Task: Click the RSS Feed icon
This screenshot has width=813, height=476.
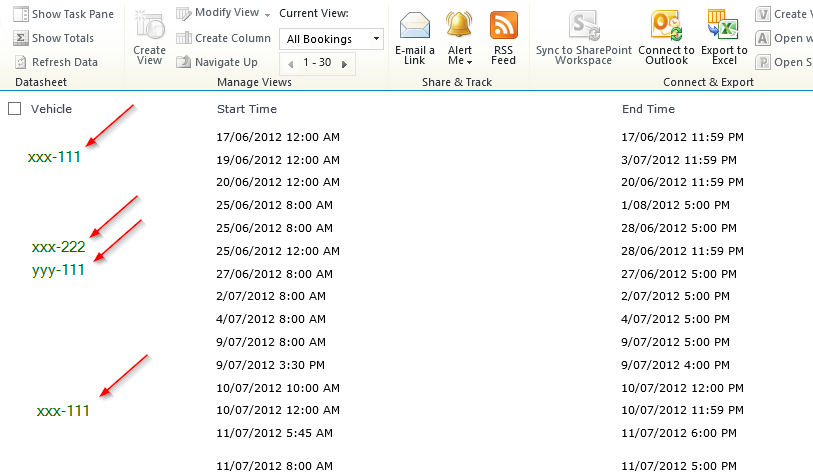Action: click(503, 25)
